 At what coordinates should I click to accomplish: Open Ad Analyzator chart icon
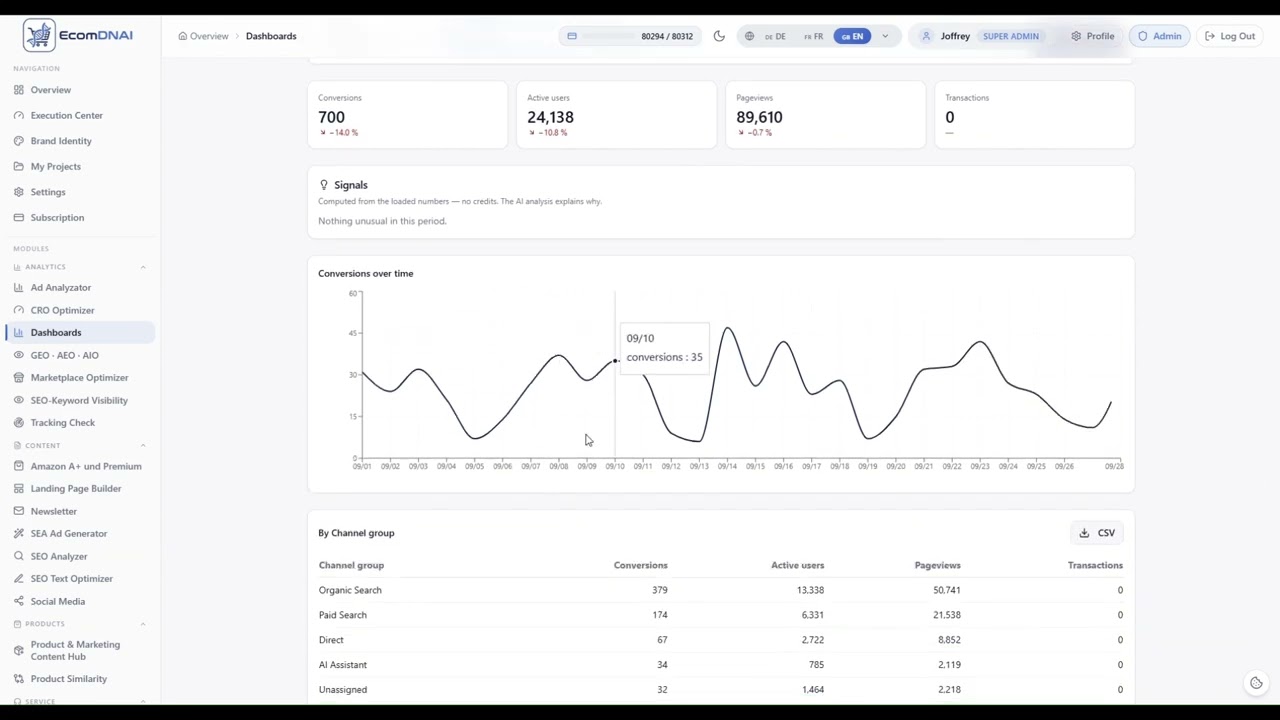tap(19, 287)
